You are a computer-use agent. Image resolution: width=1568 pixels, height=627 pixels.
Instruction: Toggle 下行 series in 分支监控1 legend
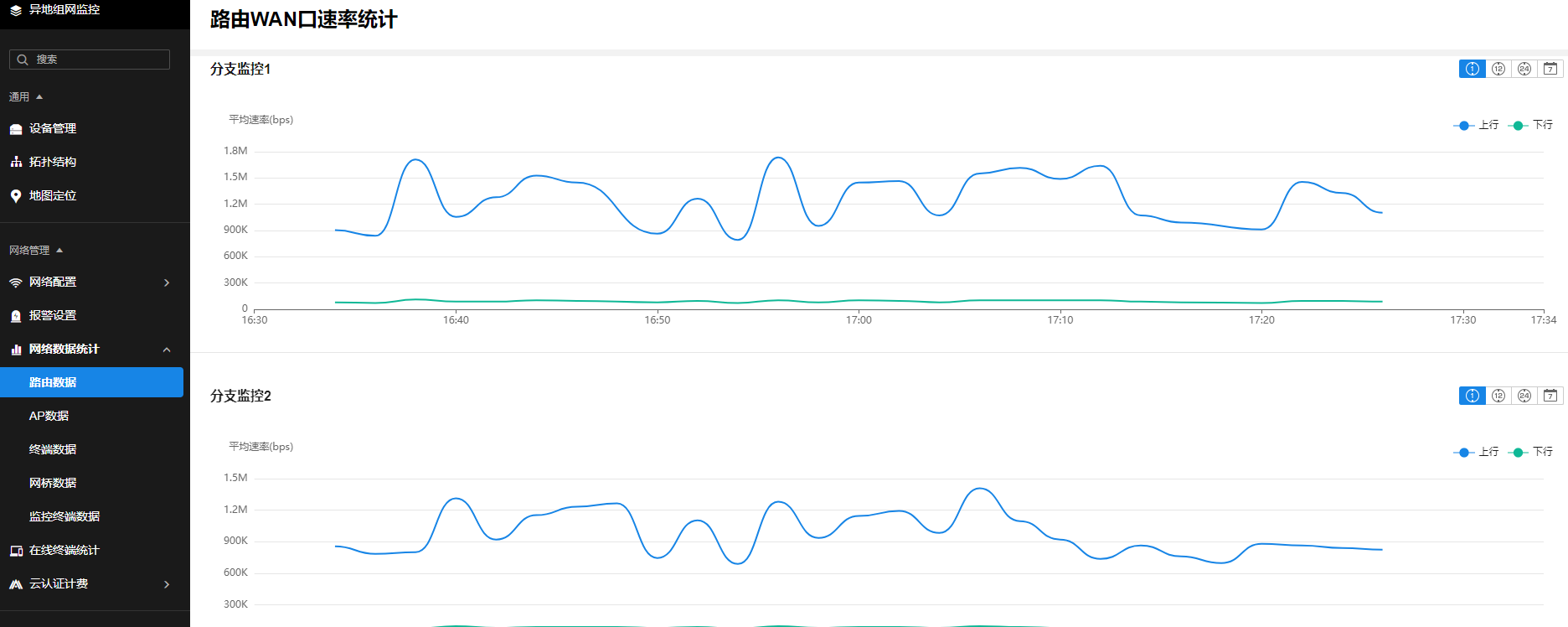pos(1531,125)
